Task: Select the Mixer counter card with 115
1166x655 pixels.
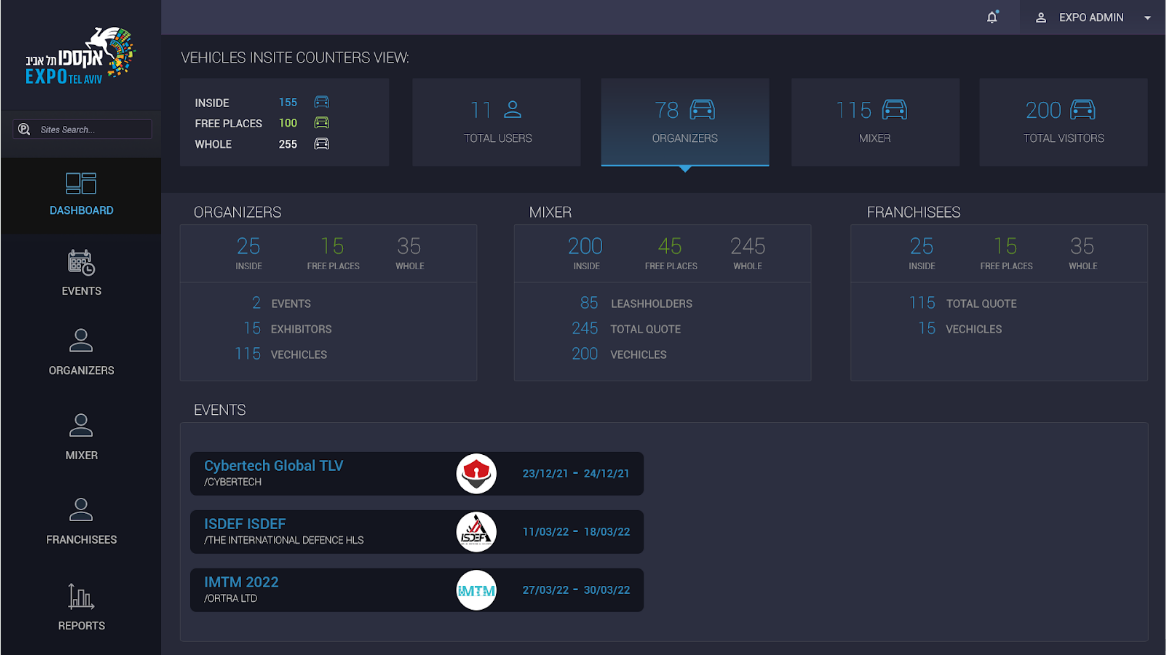Action: click(875, 122)
